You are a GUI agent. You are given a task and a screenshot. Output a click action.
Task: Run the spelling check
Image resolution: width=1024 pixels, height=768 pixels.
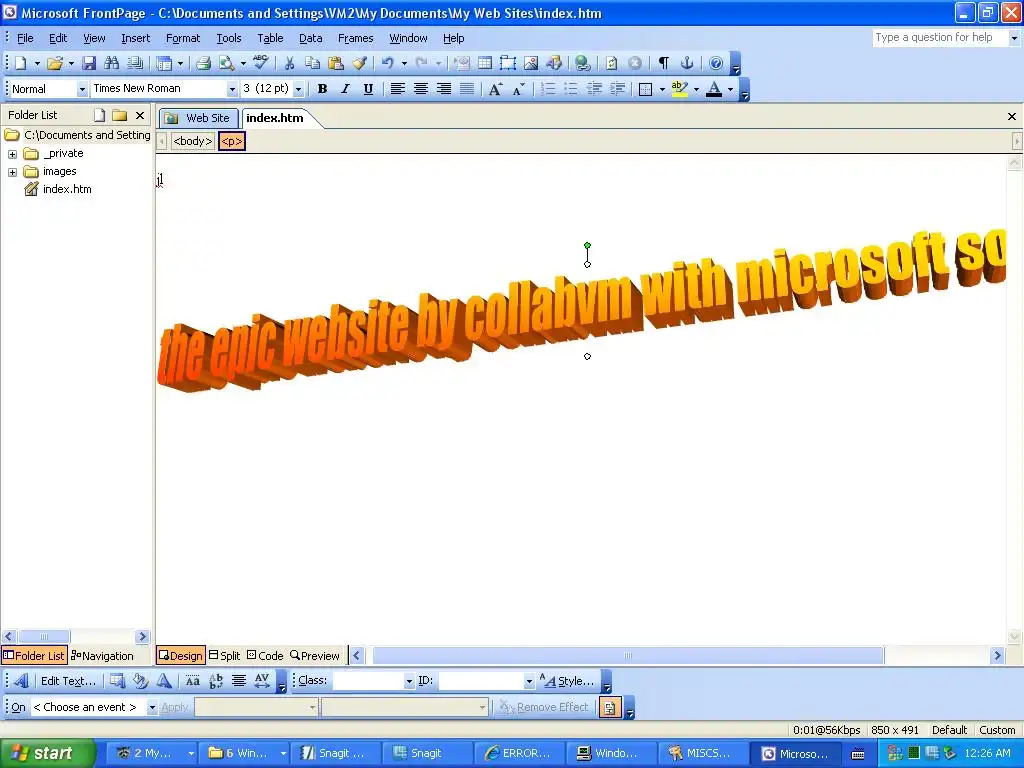pyautogui.click(x=261, y=63)
